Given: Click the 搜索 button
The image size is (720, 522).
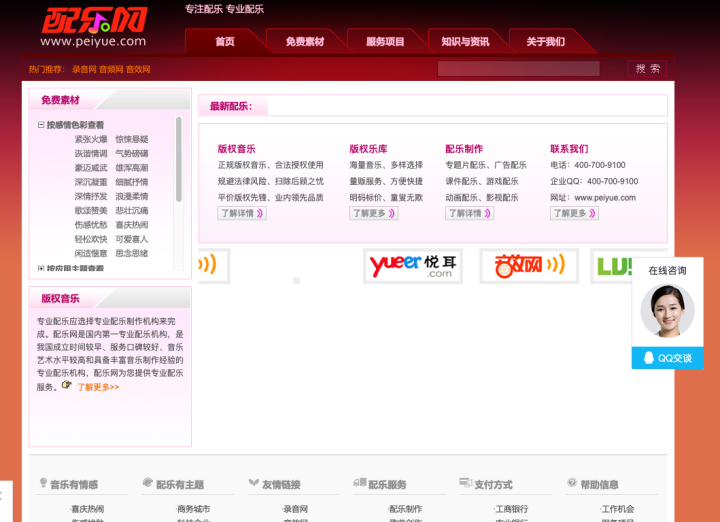Looking at the screenshot, I should [x=647, y=69].
